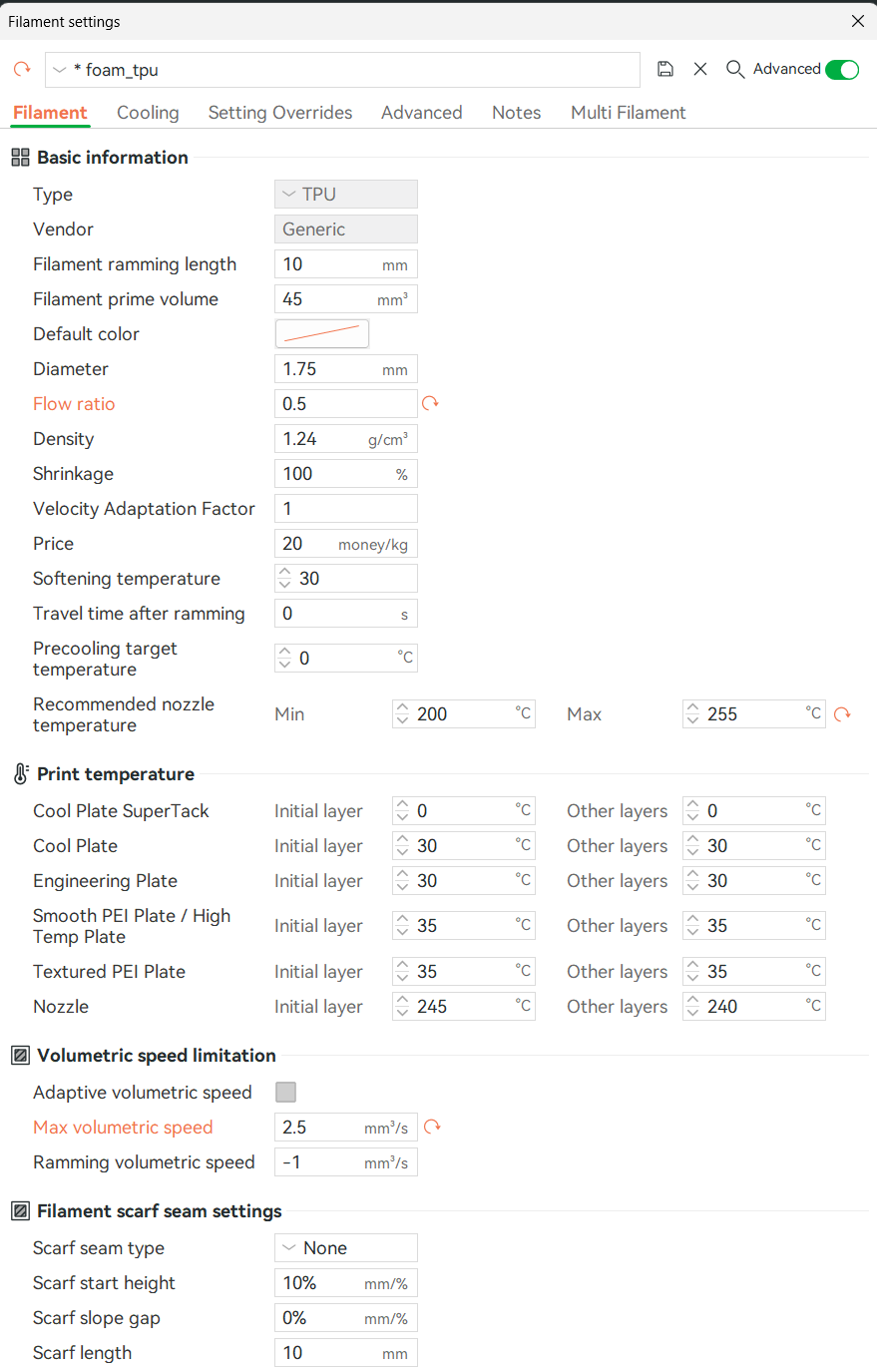
Task: Click the delete preset X icon
Action: [700, 69]
